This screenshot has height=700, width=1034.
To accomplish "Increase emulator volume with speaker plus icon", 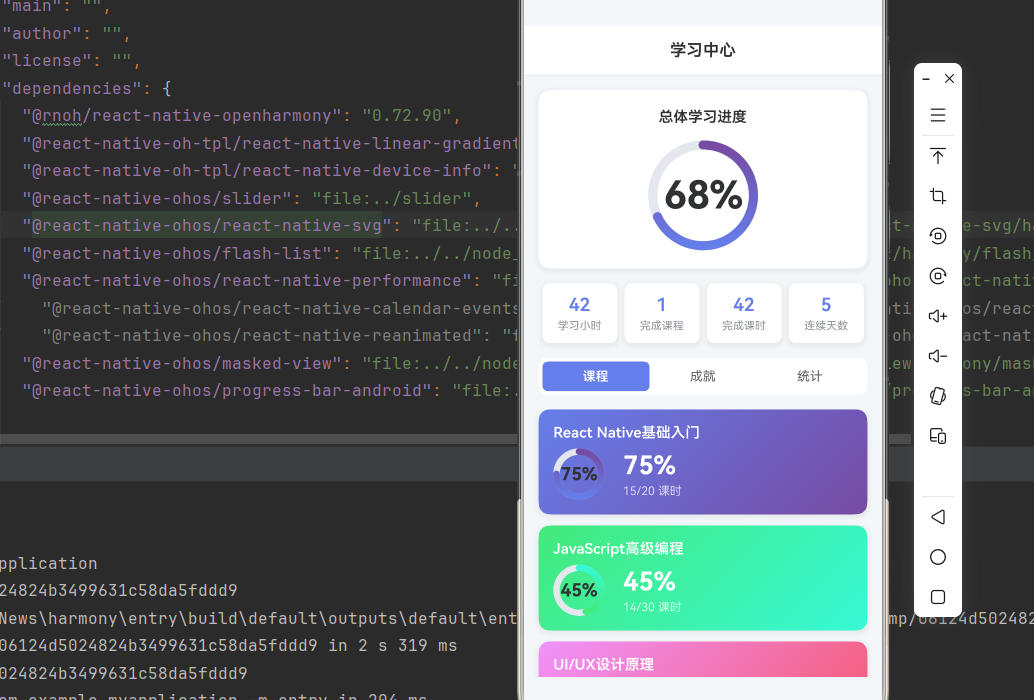I will [x=938, y=316].
